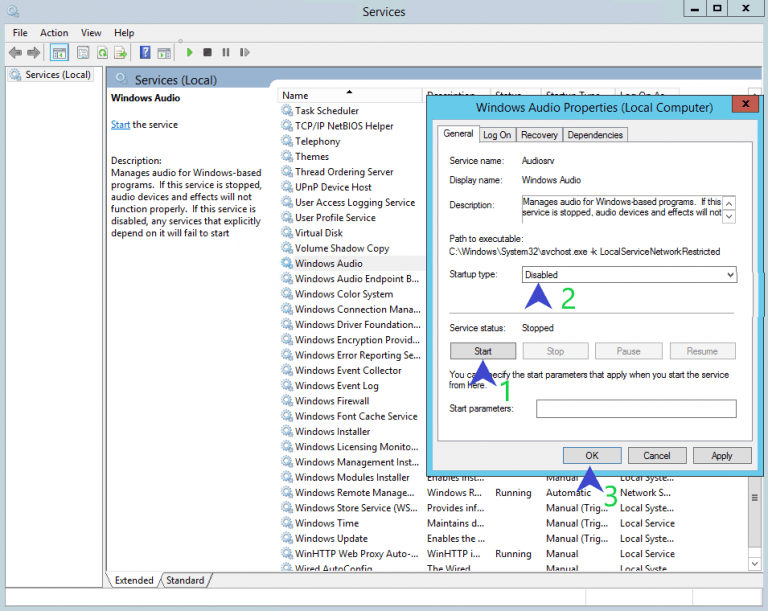Select the General tab
Screen dimensions: 768x611
(458, 134)
